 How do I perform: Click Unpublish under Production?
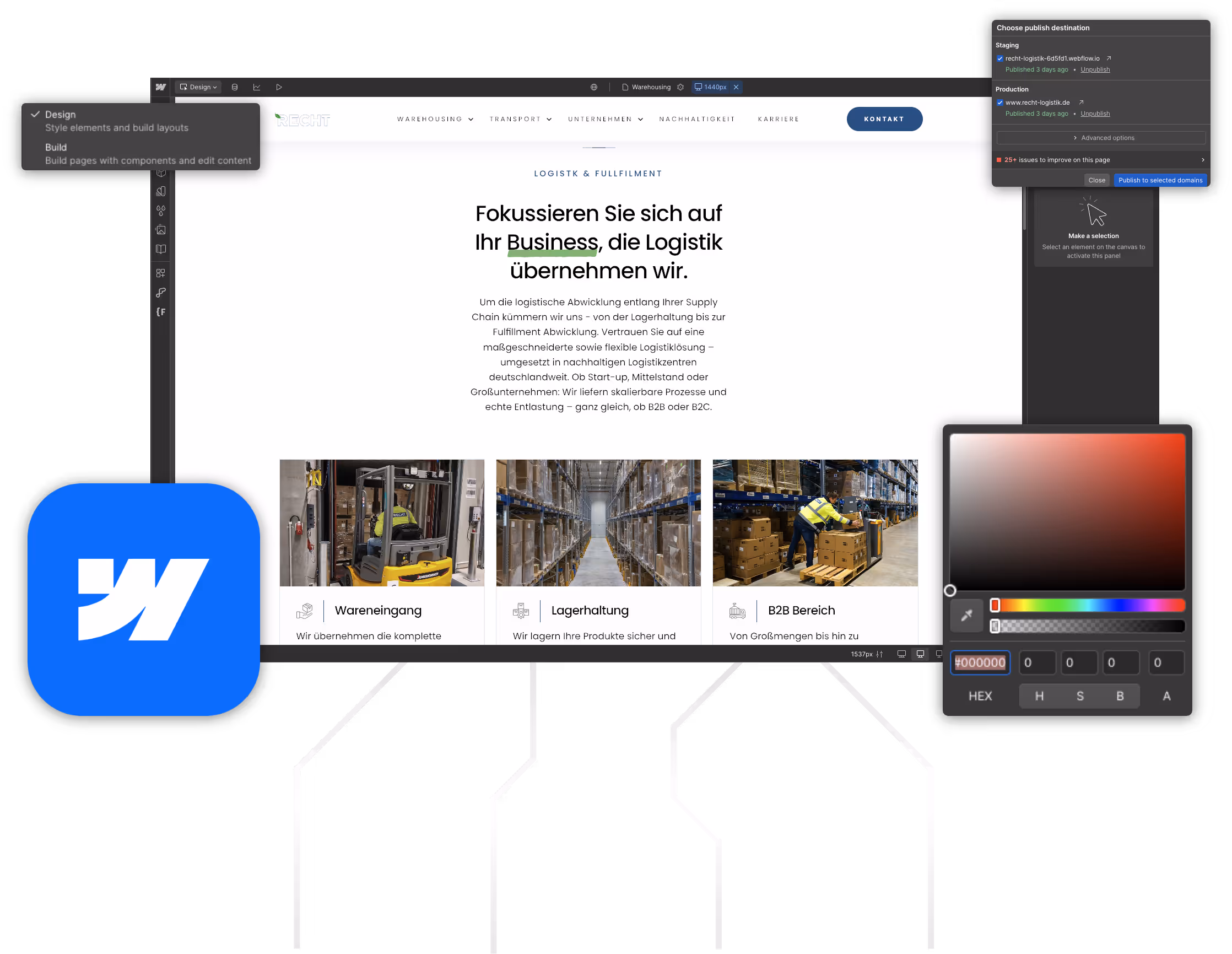coord(1094,114)
